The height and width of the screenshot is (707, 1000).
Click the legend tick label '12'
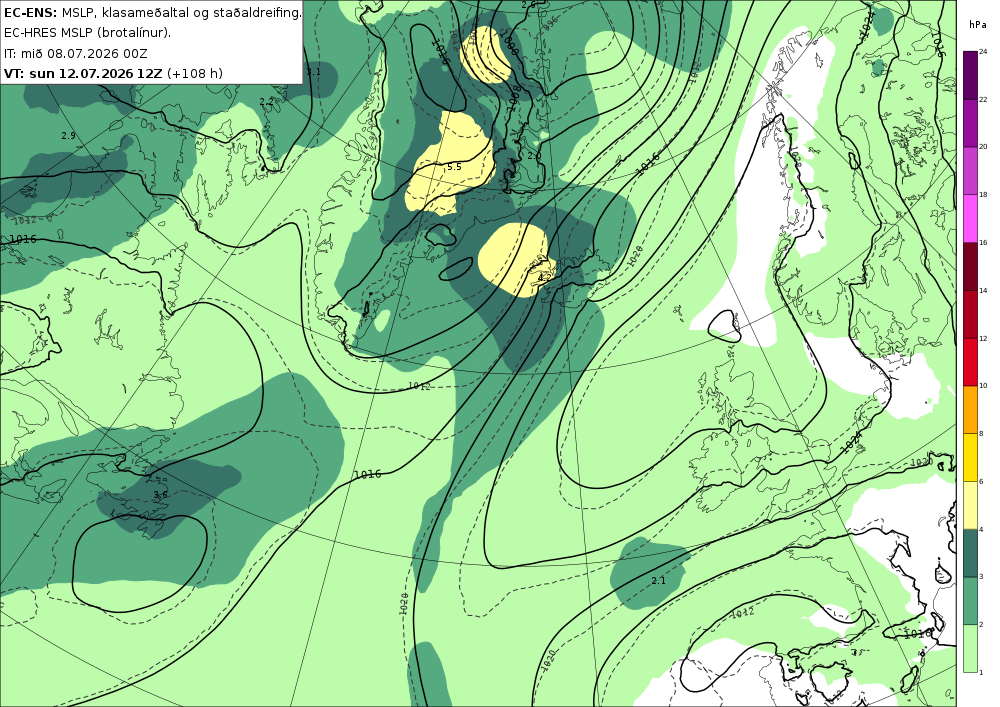click(983, 338)
